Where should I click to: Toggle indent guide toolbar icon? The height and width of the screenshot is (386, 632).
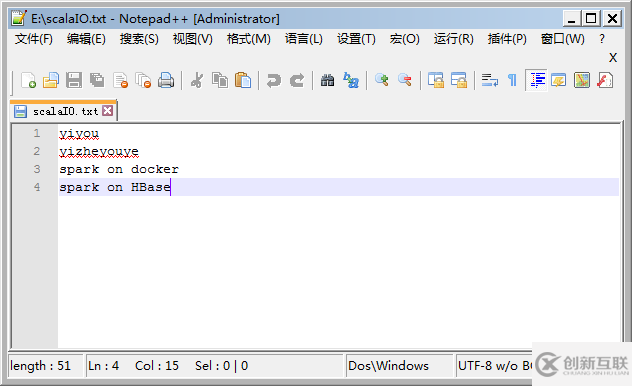pos(536,80)
